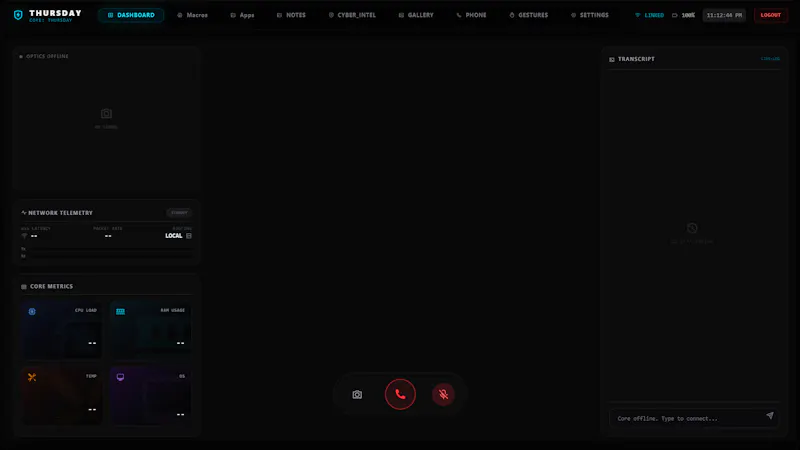Click the 'TRANSCRIPT' heading
This screenshot has width=800, height=450.
tap(636, 59)
